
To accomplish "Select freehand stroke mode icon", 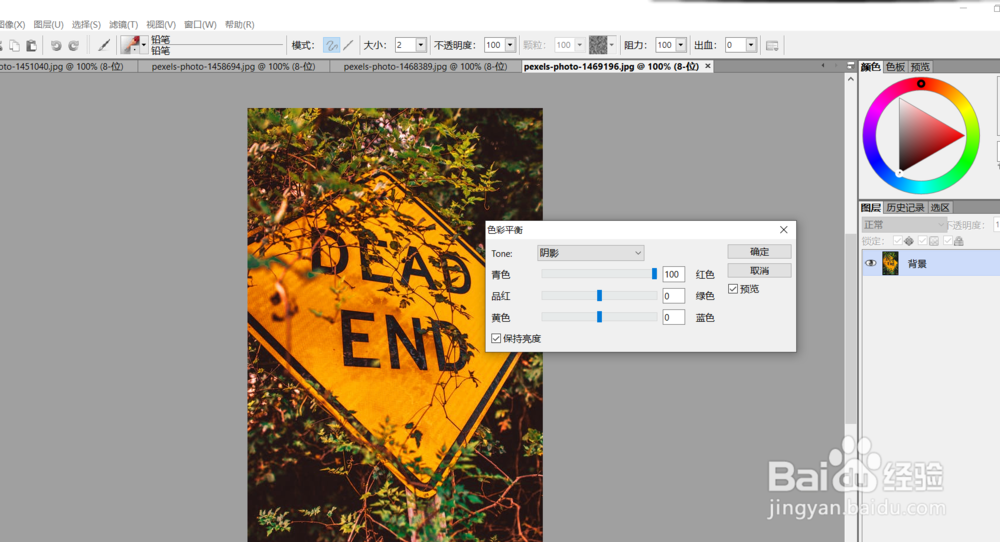I will tap(331, 45).
